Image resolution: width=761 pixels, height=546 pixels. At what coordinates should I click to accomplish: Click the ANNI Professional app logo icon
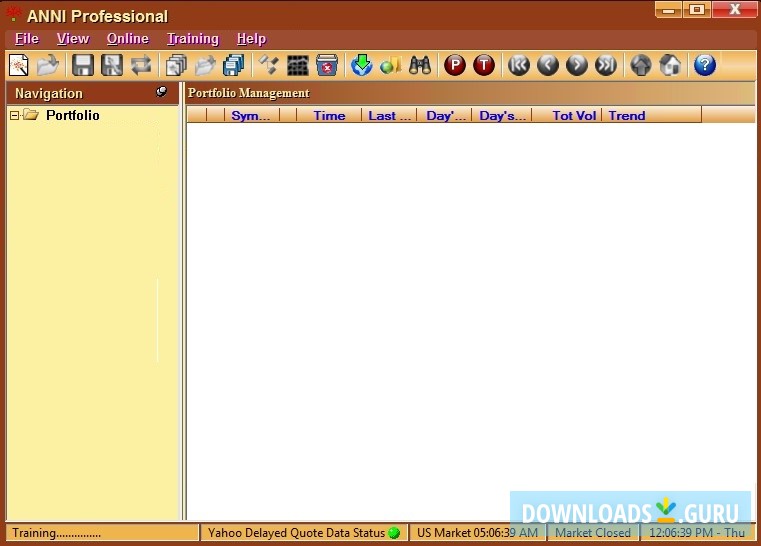[x=14, y=15]
